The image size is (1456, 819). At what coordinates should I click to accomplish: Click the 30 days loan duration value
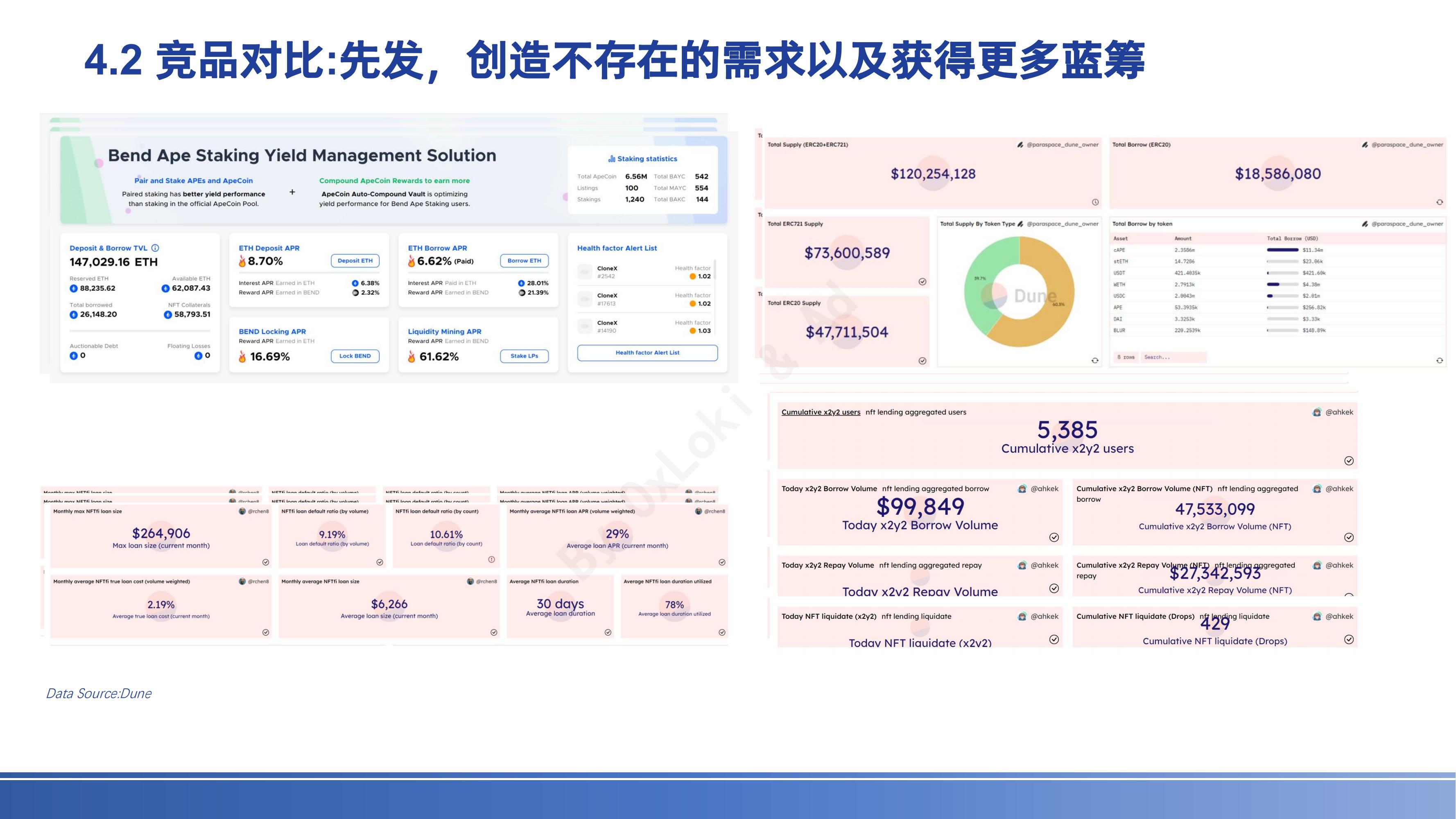pos(560,604)
